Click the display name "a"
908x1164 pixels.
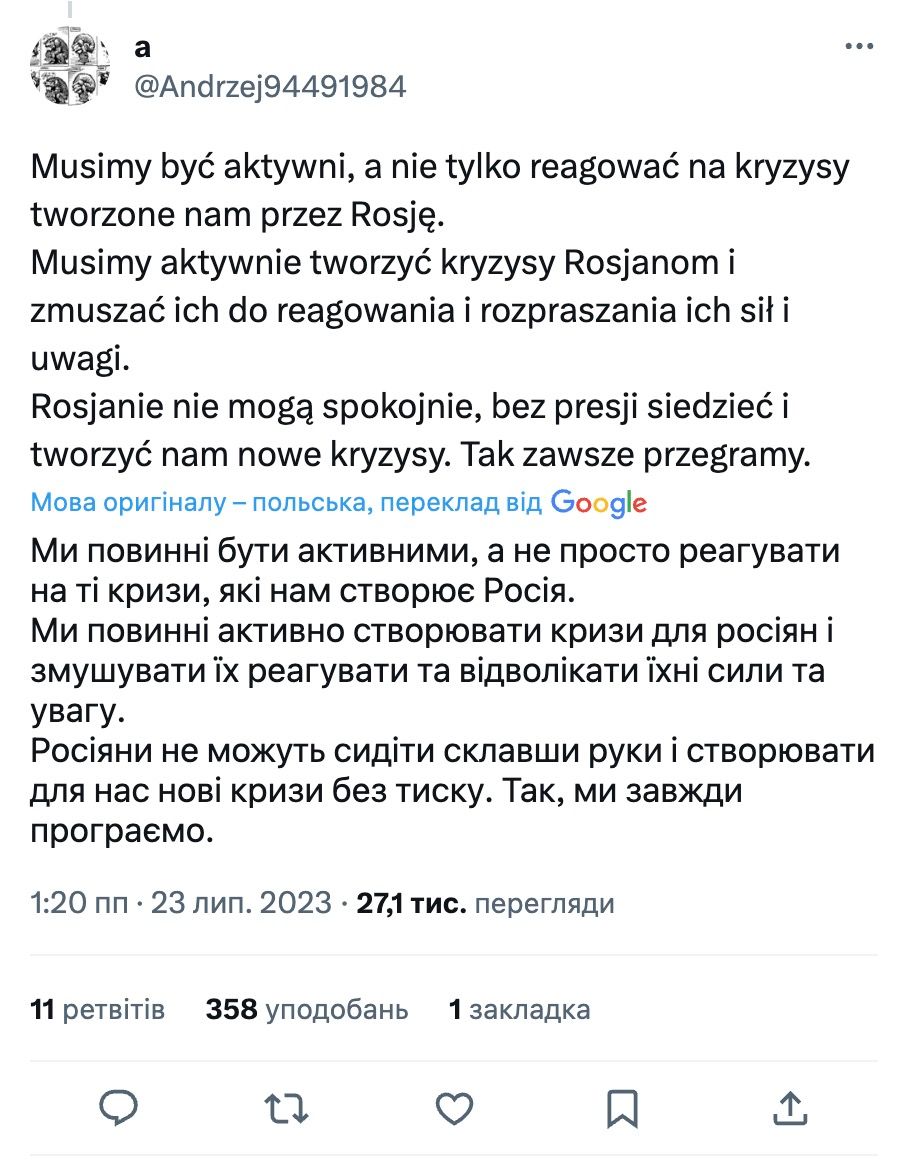pos(141,47)
